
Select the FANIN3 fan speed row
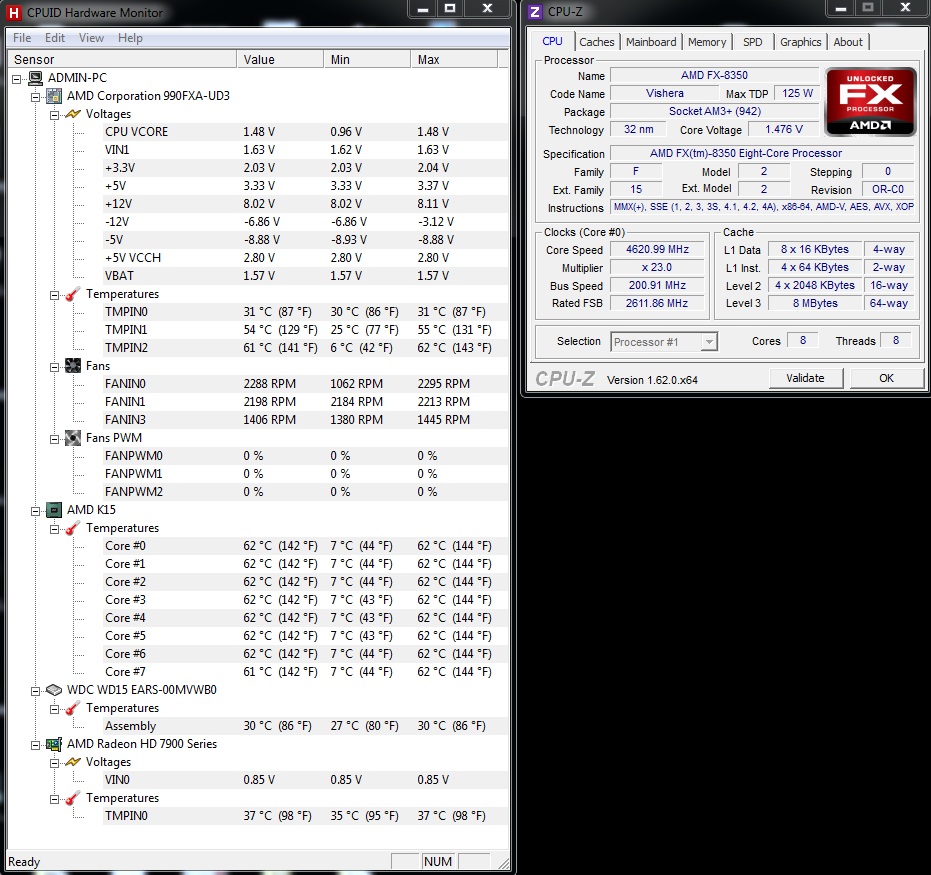[x=305, y=420]
